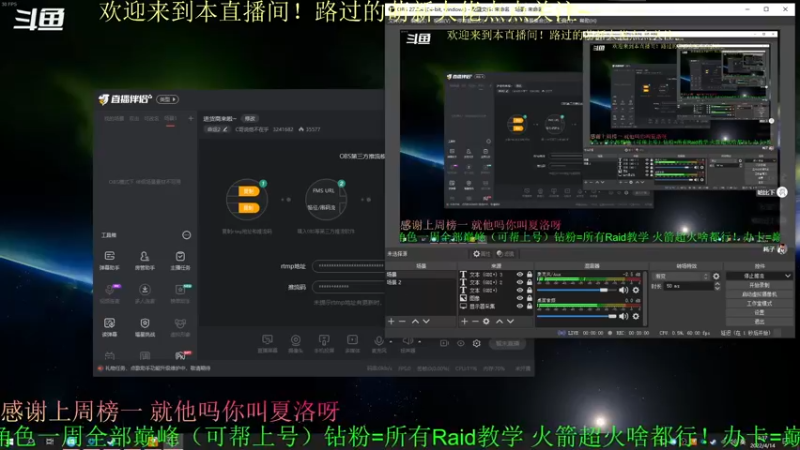Add a new scene tab with plus icon
This screenshot has width=800, height=450.
tap(191, 118)
